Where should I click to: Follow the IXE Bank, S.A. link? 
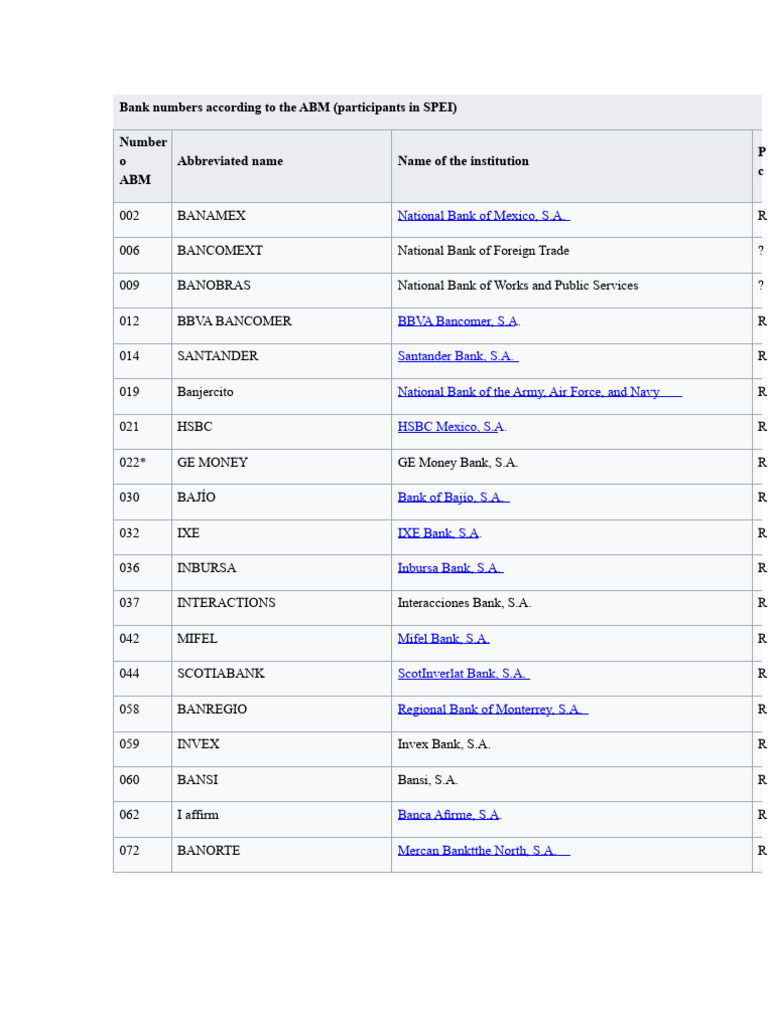[x=439, y=533]
